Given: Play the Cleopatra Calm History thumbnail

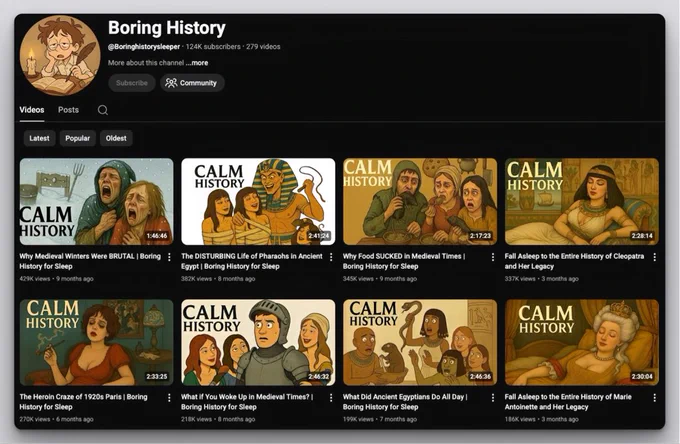Looking at the screenshot, I should (582, 202).
